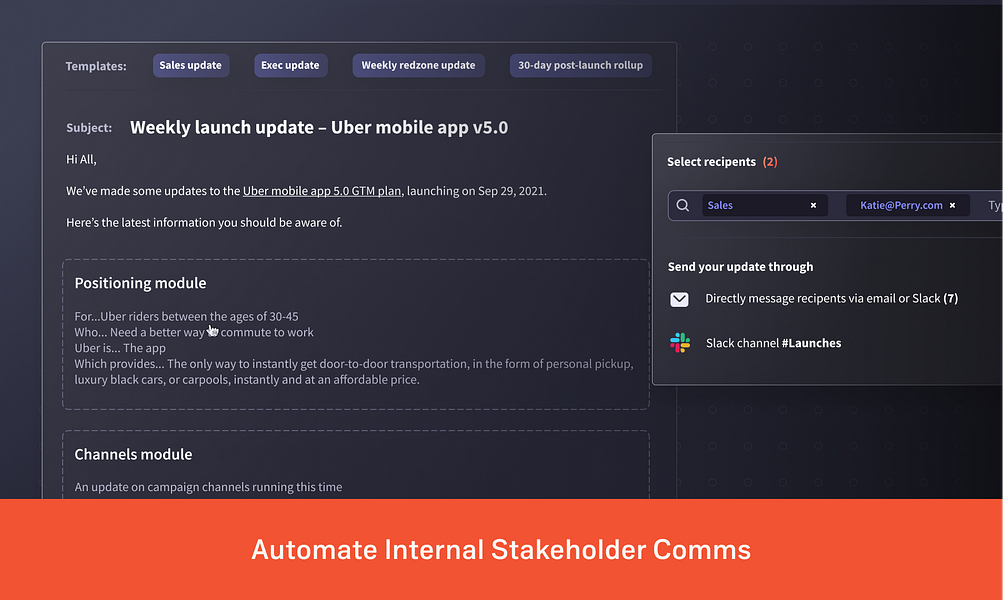Image resolution: width=1003 pixels, height=600 pixels.
Task: Remove the Sales recipient chip
Action: pyautogui.click(x=813, y=205)
